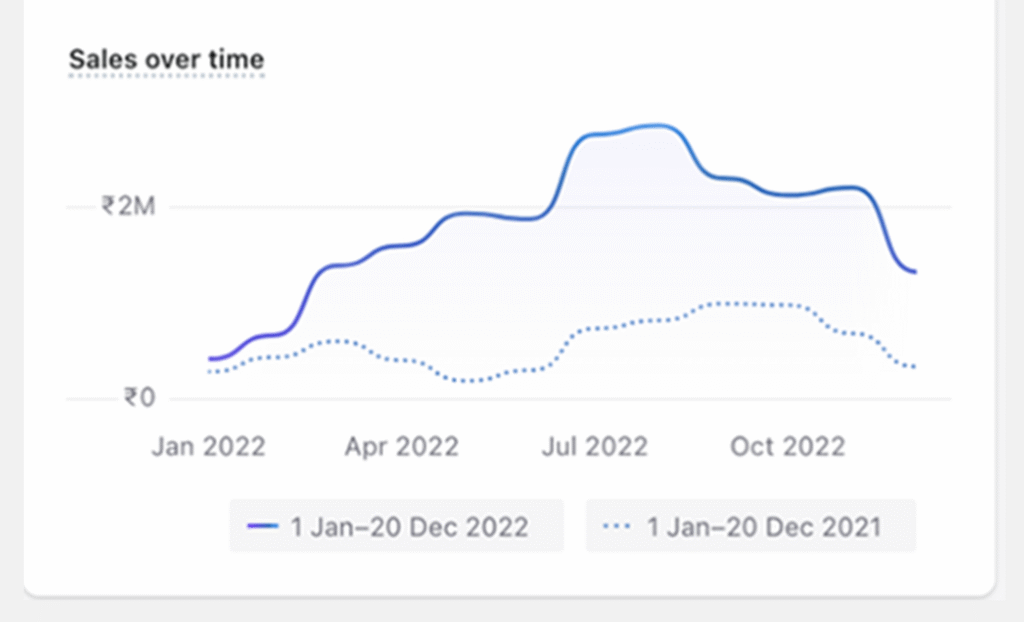
Task: Click the solid line icon in legend
Action: tap(262, 526)
